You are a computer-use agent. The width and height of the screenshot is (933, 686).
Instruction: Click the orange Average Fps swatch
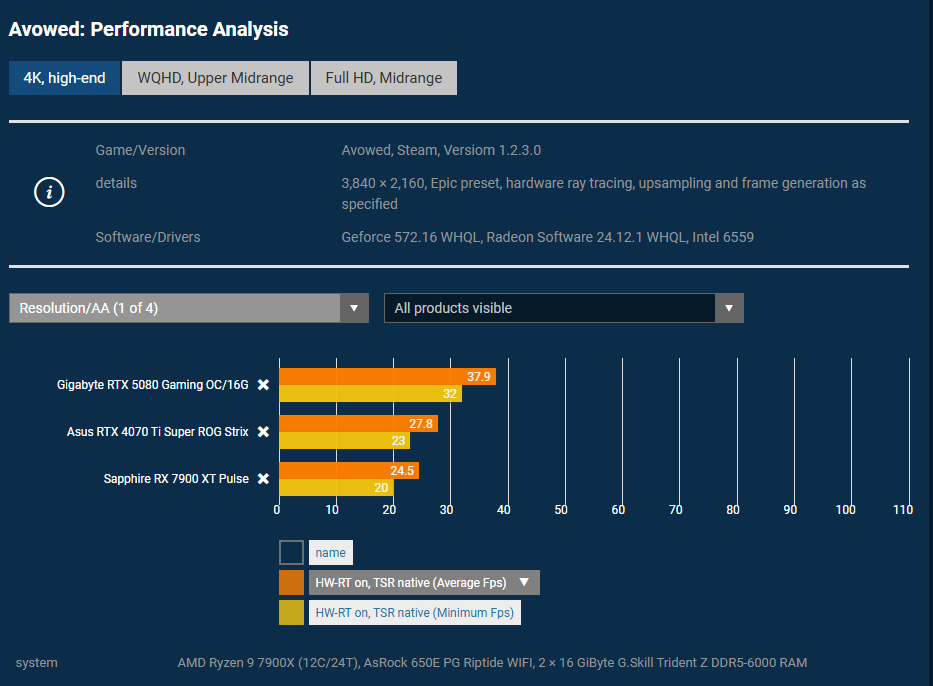292,582
